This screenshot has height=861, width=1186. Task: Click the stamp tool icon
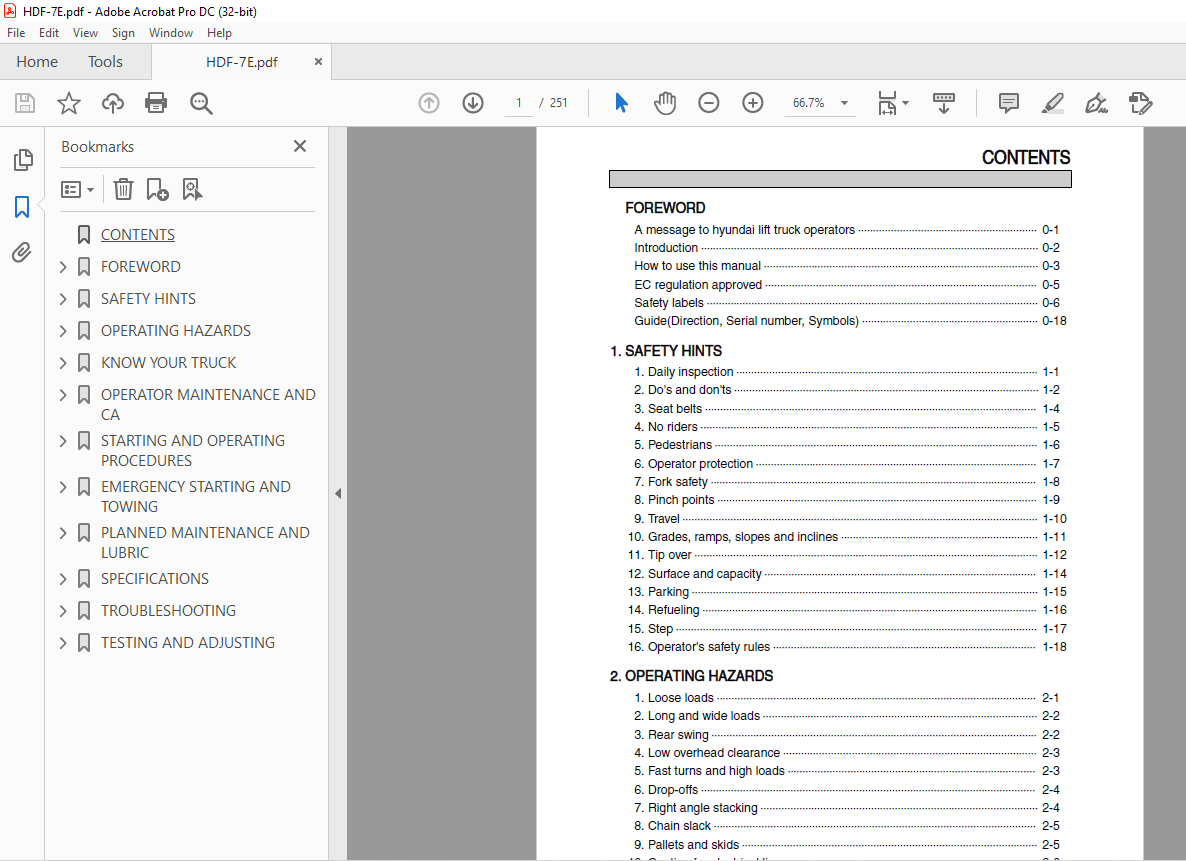[x=1140, y=103]
